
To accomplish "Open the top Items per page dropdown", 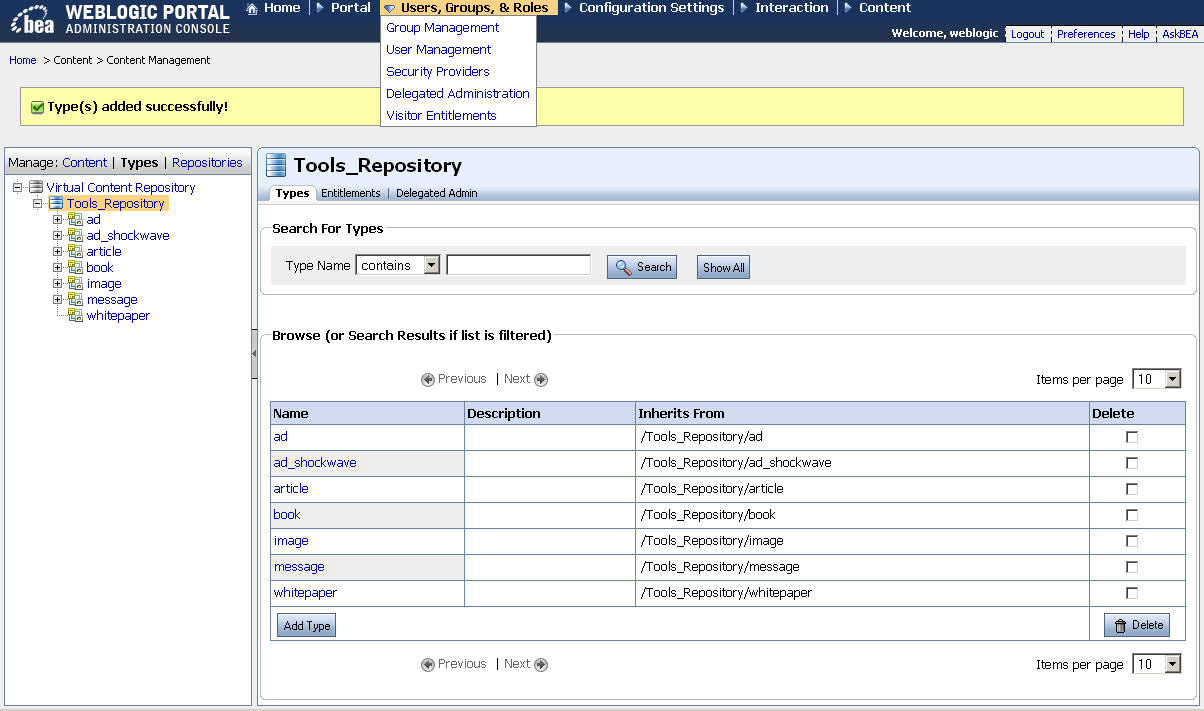I will pos(1157,379).
